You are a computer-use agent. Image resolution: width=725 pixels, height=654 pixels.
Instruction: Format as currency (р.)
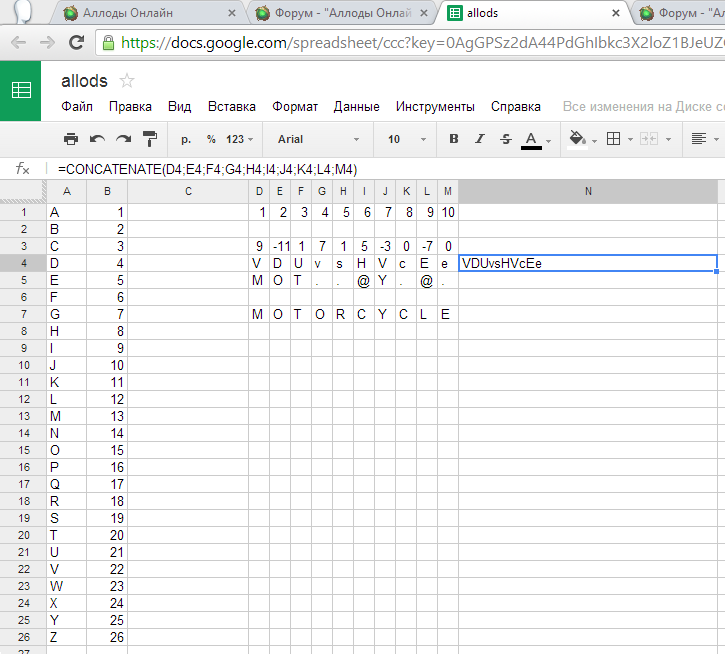[186, 139]
